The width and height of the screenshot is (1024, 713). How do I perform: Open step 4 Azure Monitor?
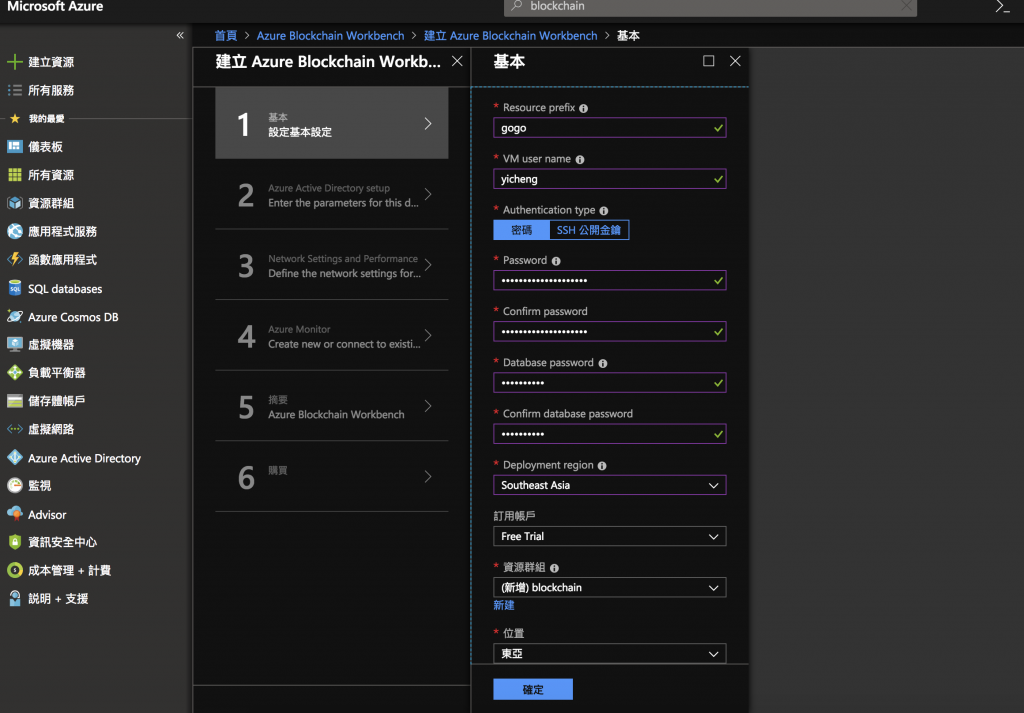(332, 336)
